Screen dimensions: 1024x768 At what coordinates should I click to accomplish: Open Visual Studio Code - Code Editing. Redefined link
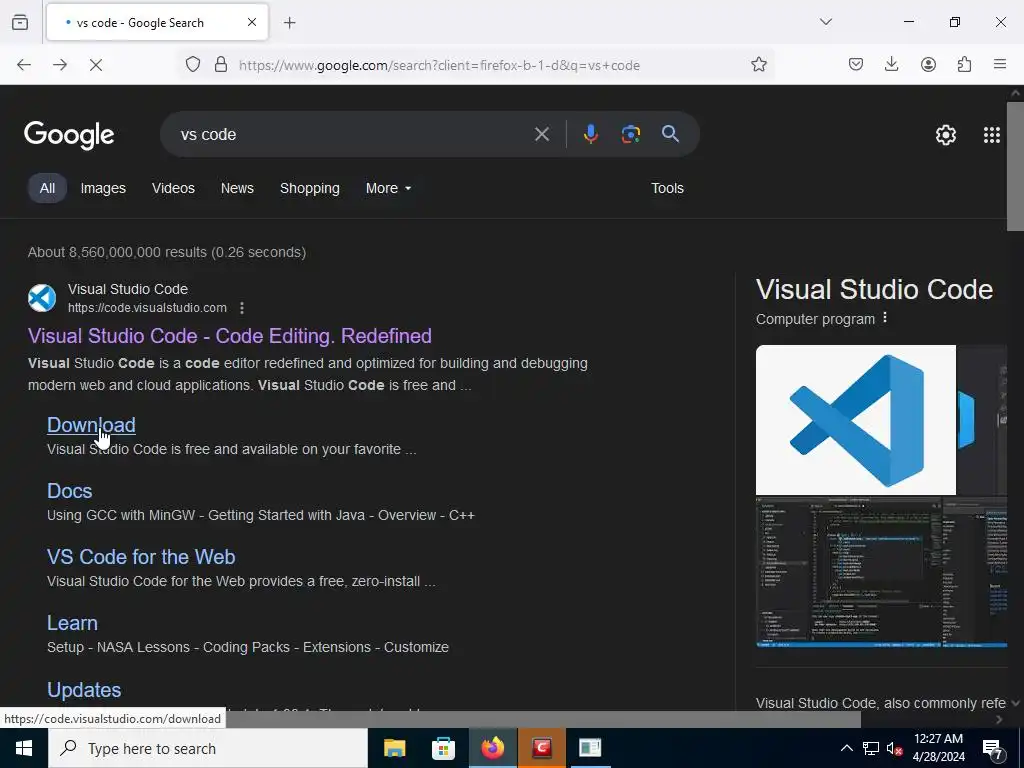tap(230, 336)
